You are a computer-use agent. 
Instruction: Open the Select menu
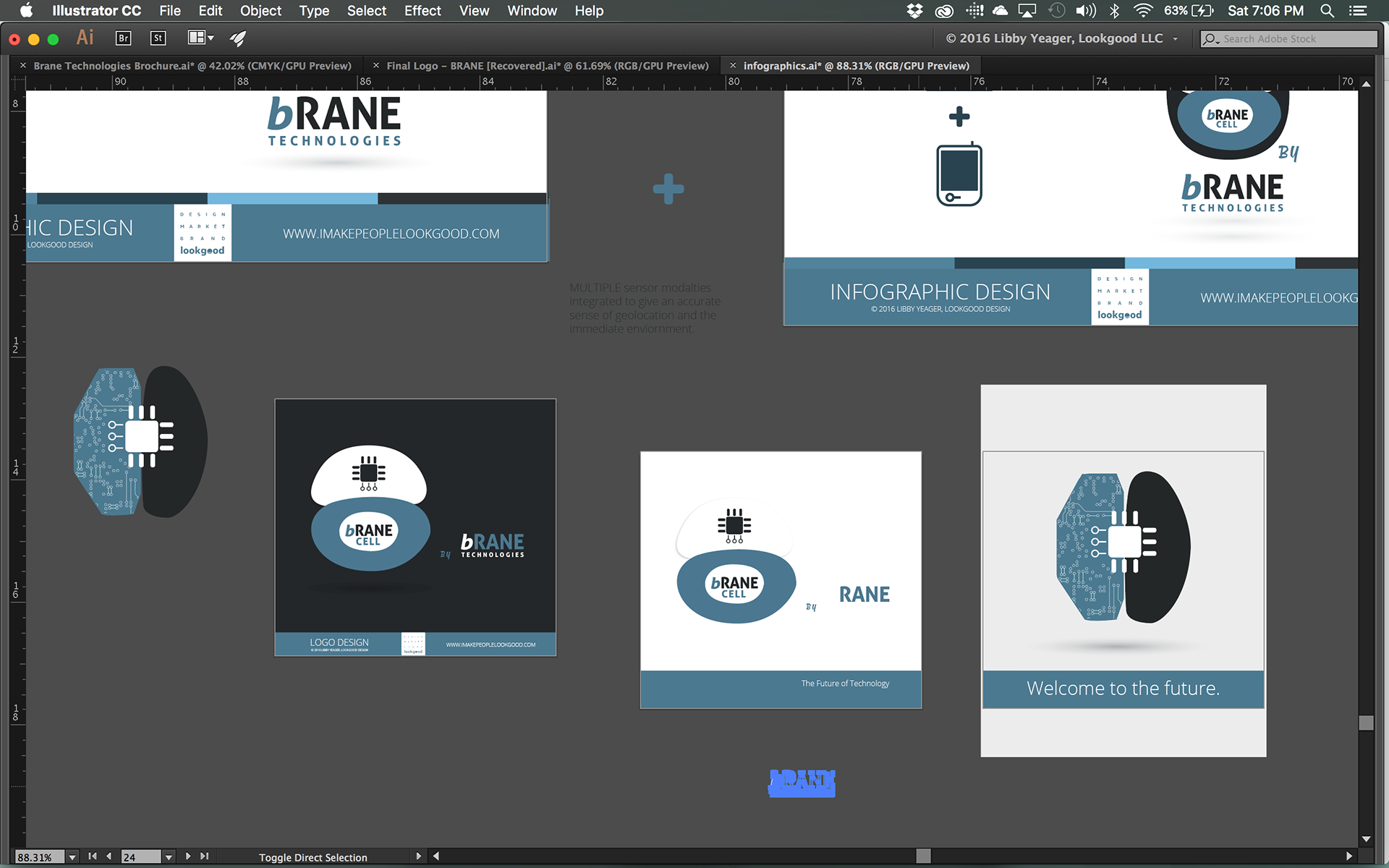click(x=367, y=10)
